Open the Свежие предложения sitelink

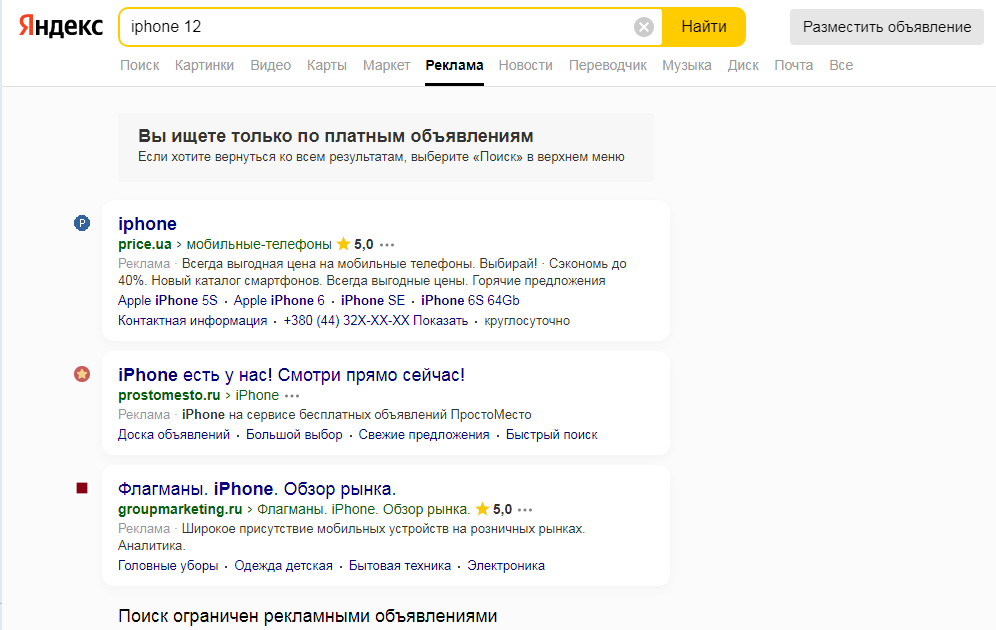pyautogui.click(x=424, y=435)
